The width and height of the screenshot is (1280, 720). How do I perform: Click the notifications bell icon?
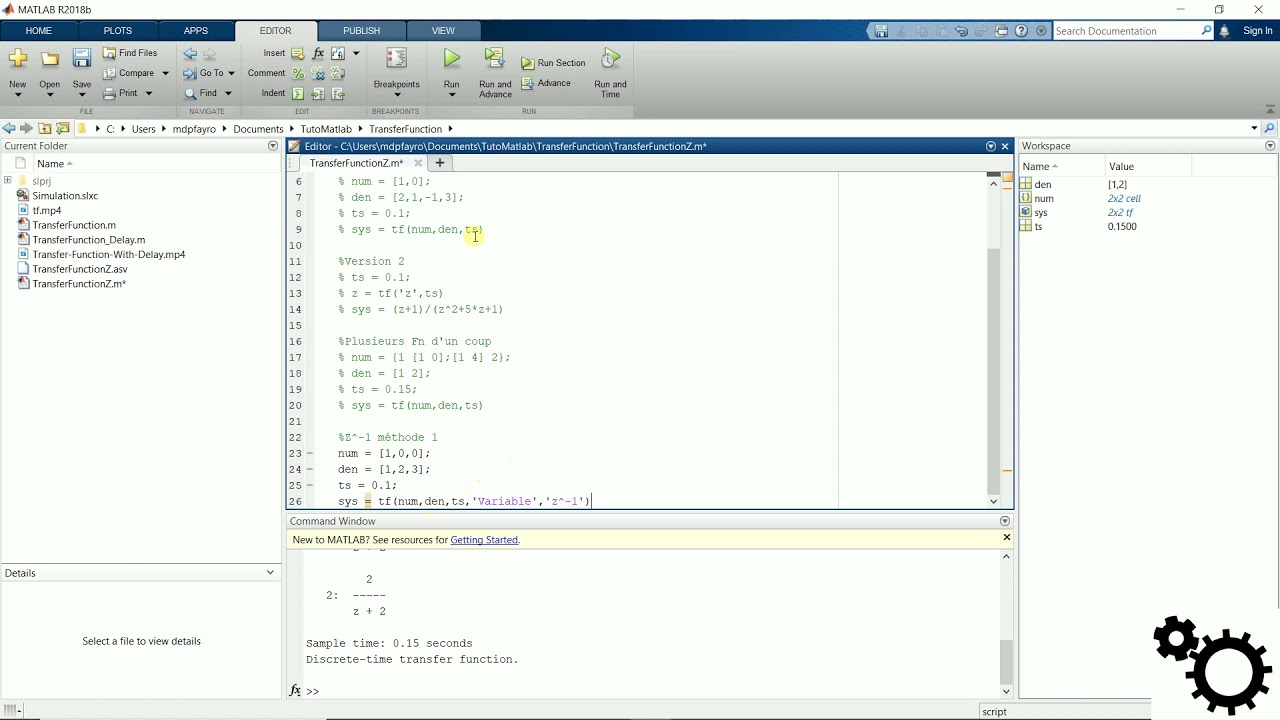click(x=1224, y=31)
